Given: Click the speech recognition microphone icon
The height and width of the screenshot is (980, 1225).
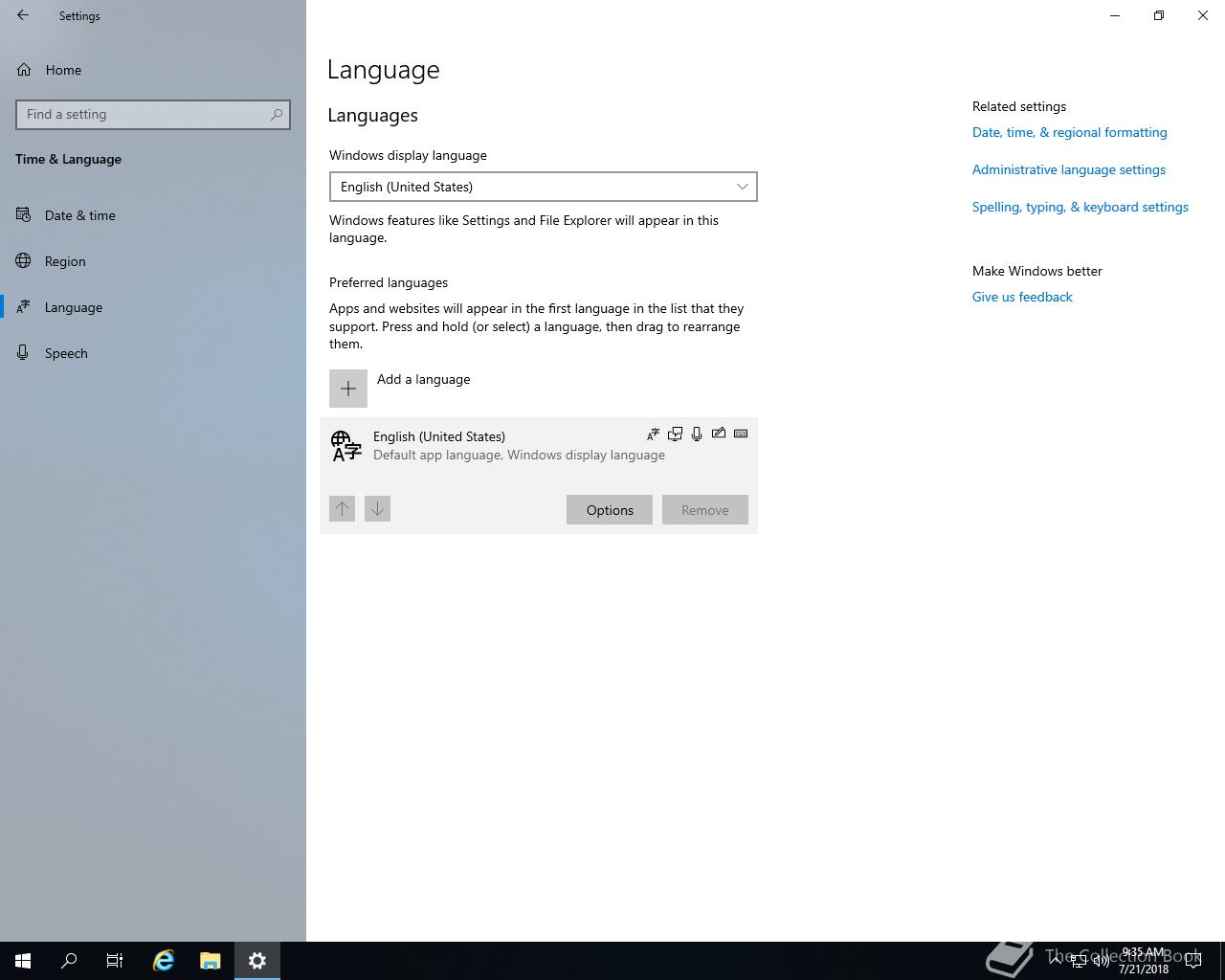Looking at the screenshot, I should 697,434.
